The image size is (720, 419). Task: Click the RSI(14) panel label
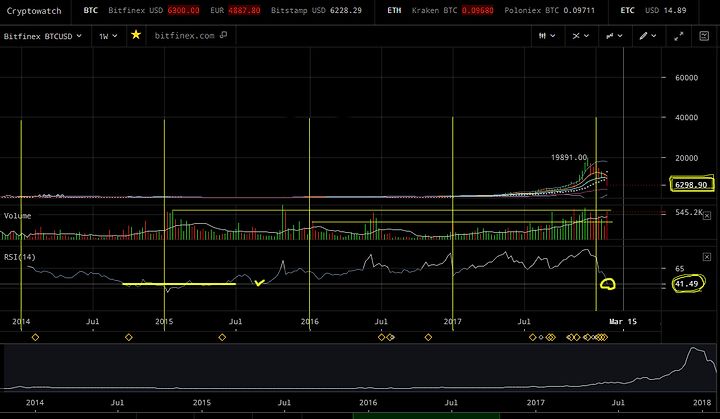(20, 257)
